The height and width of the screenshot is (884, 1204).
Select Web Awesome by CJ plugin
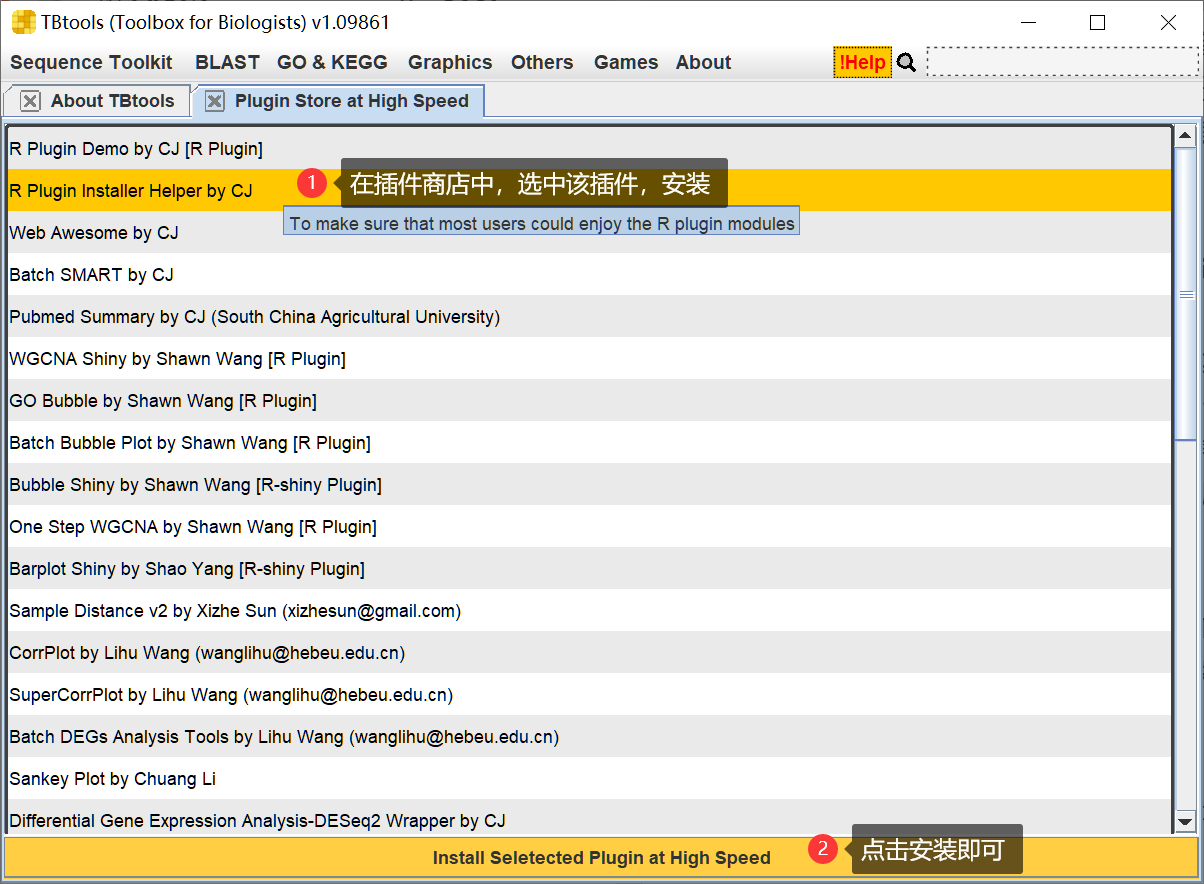click(x=589, y=232)
